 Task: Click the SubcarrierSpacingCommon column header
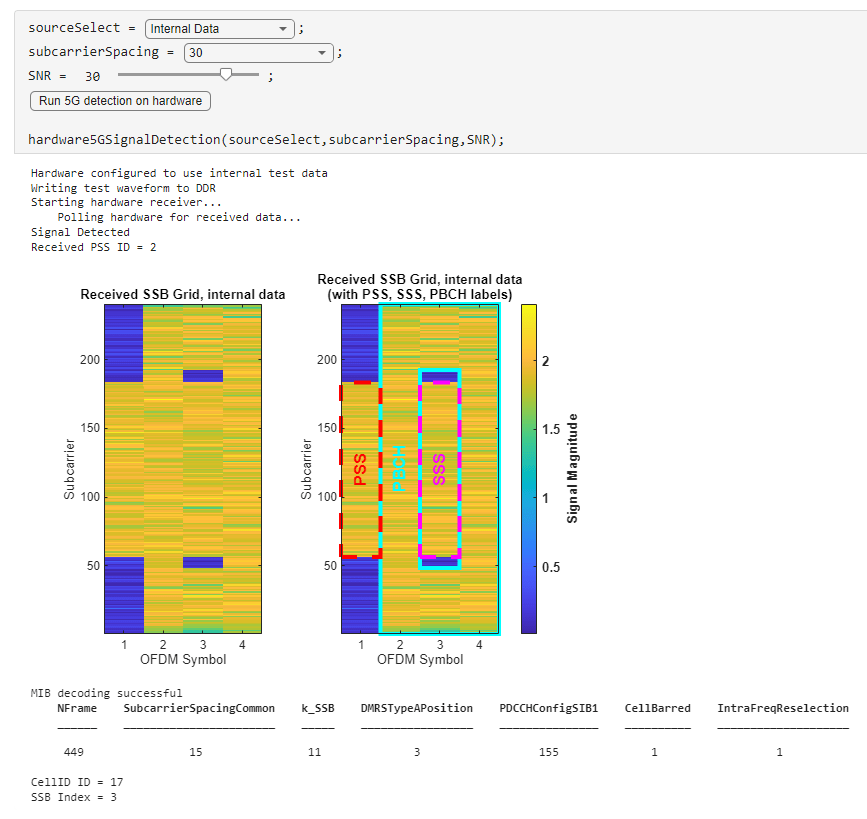199,708
